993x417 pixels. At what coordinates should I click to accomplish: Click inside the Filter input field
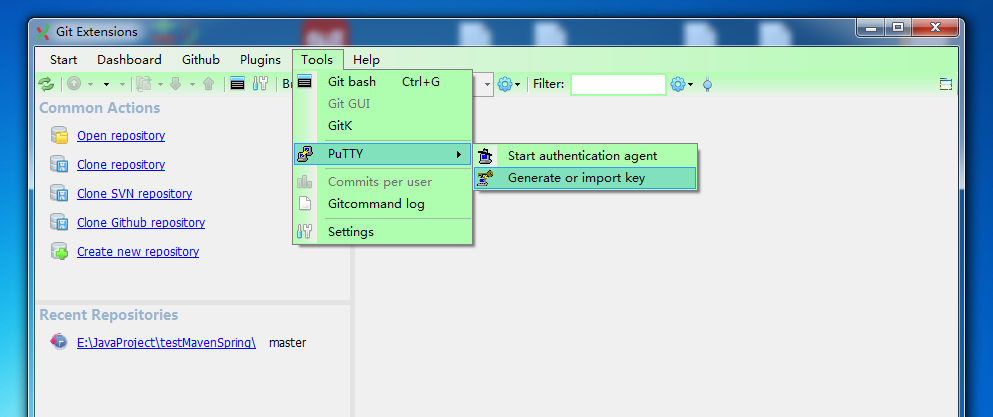[x=618, y=84]
